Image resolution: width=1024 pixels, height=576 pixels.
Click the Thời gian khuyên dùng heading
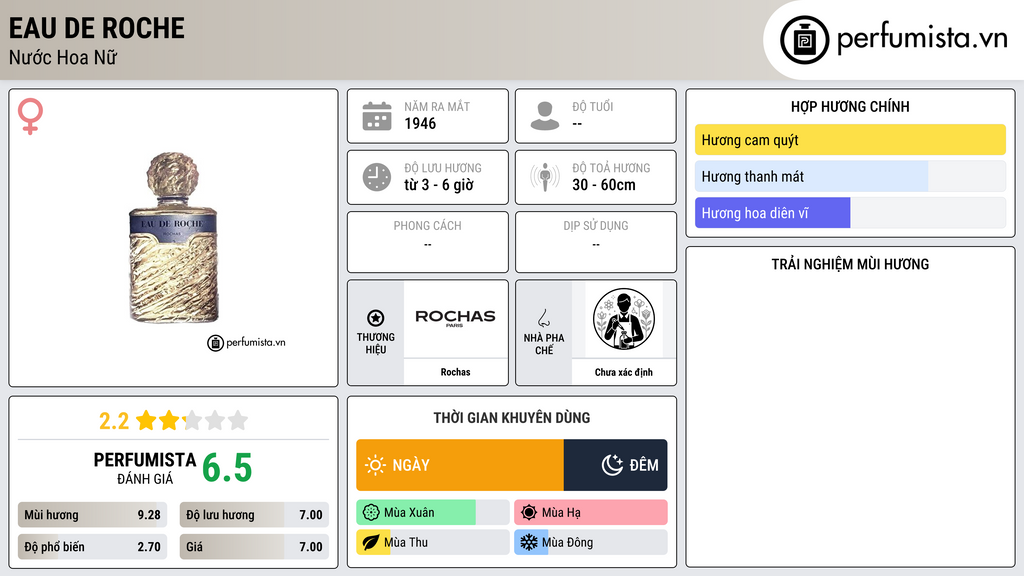tap(512, 418)
